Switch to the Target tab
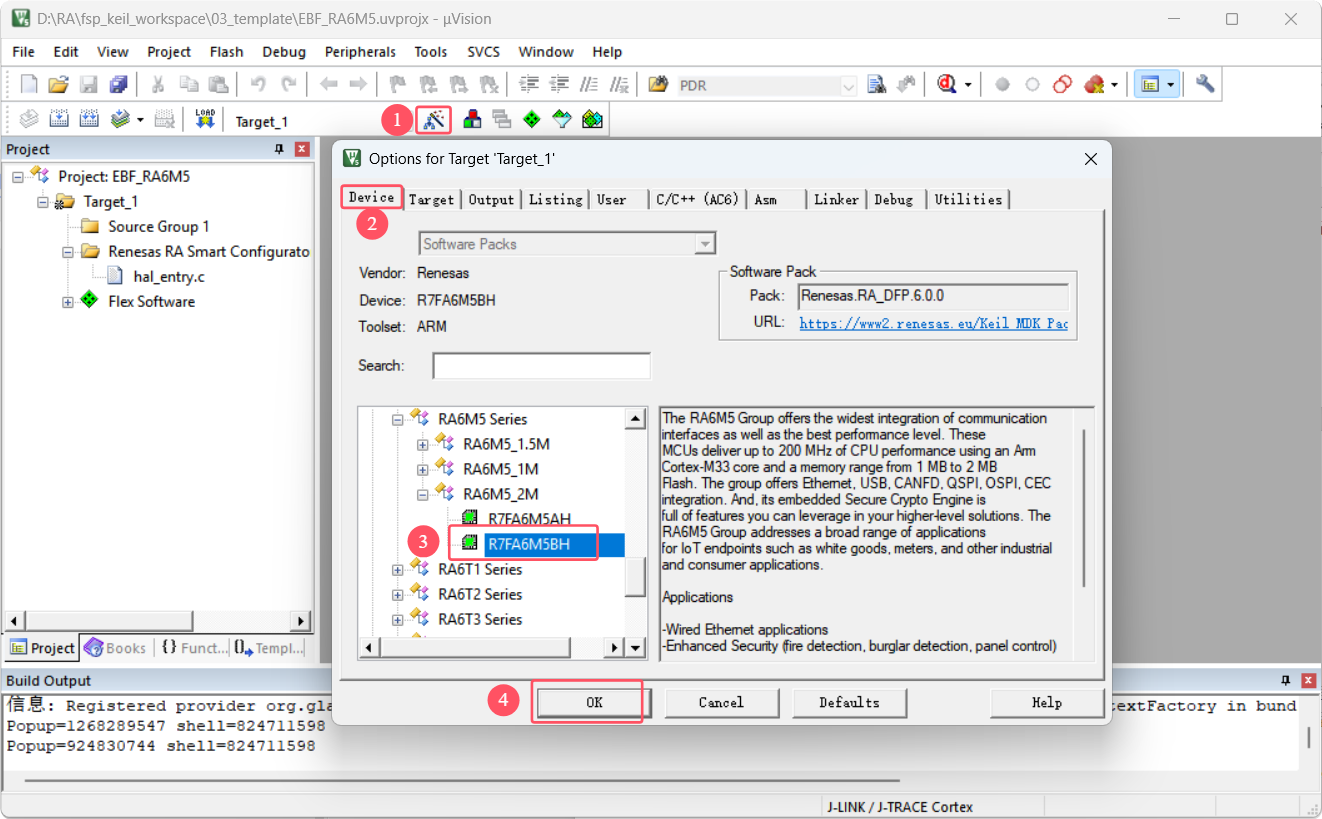The height and width of the screenshot is (819, 1322). pyautogui.click(x=432, y=200)
